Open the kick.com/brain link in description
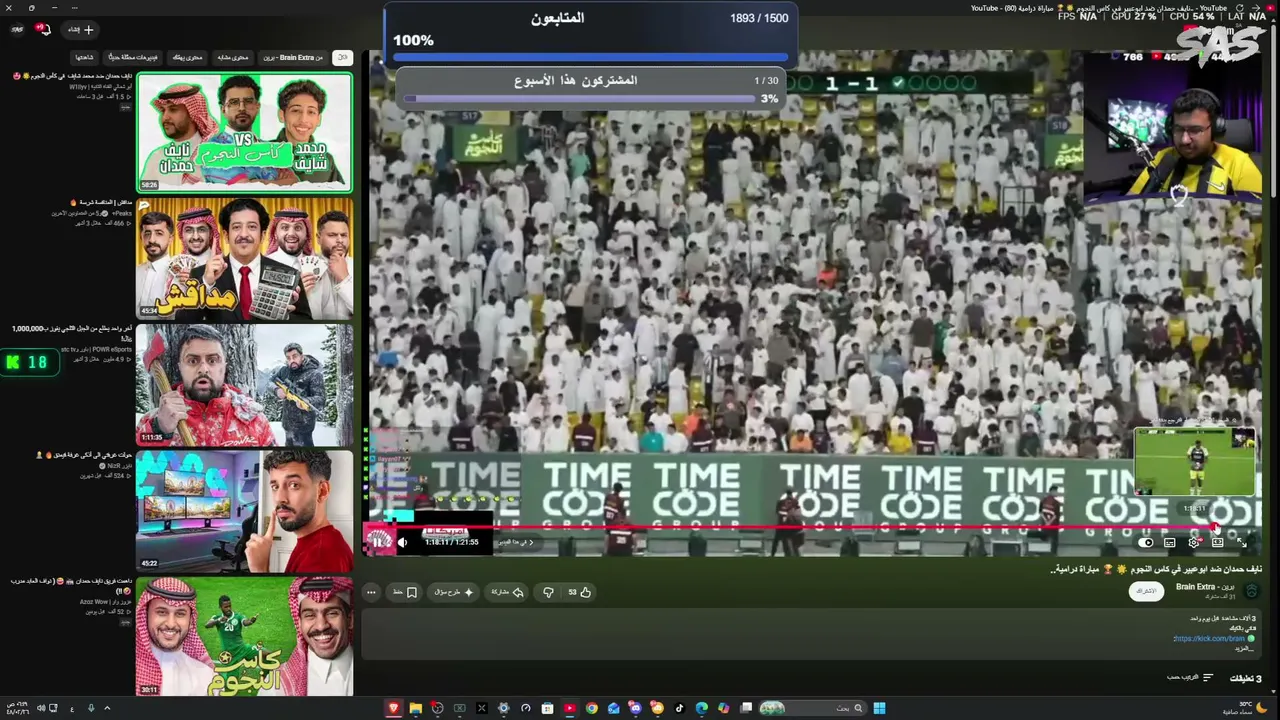The height and width of the screenshot is (720, 1280). coord(1209,638)
